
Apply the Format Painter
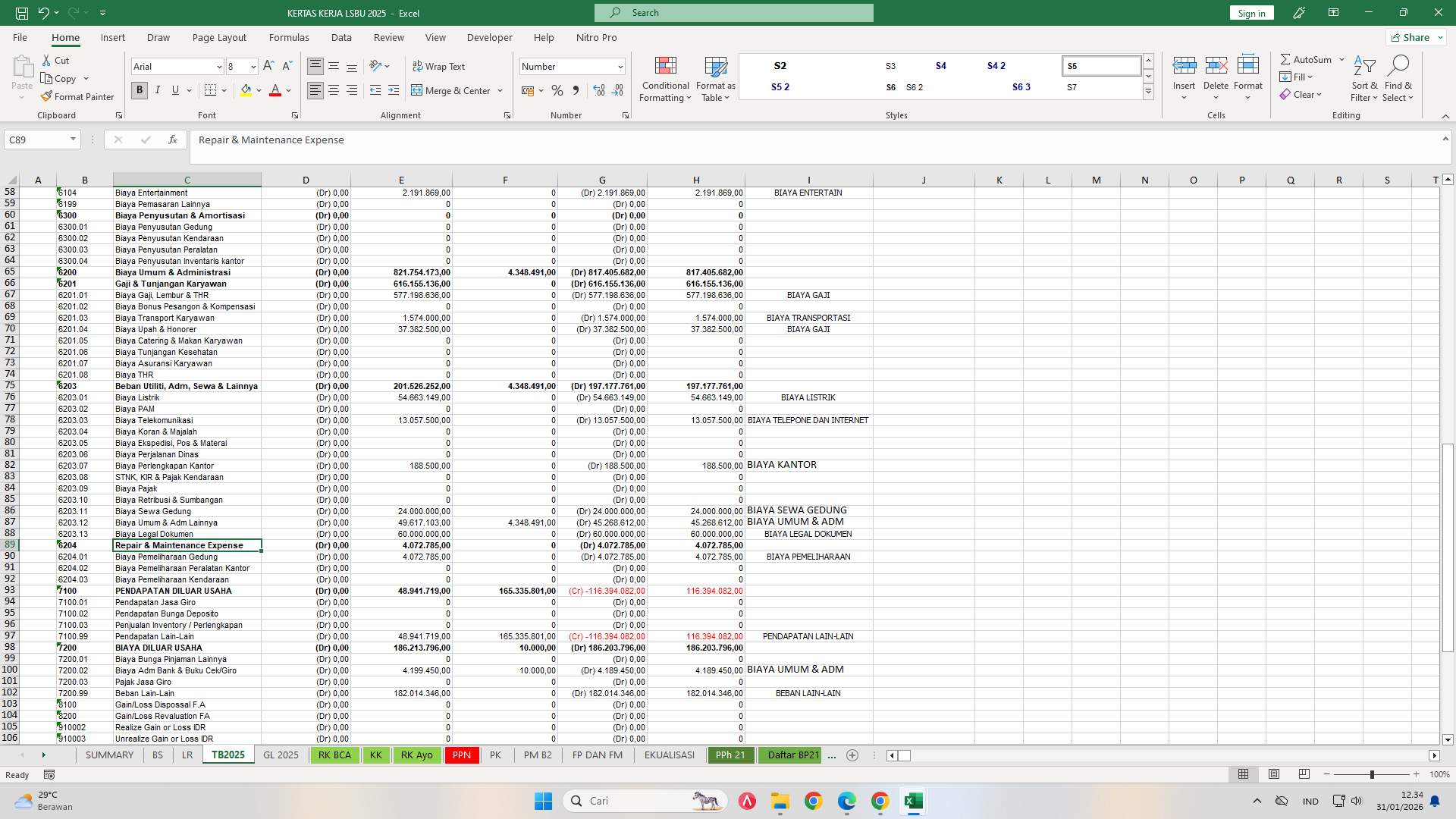click(77, 96)
